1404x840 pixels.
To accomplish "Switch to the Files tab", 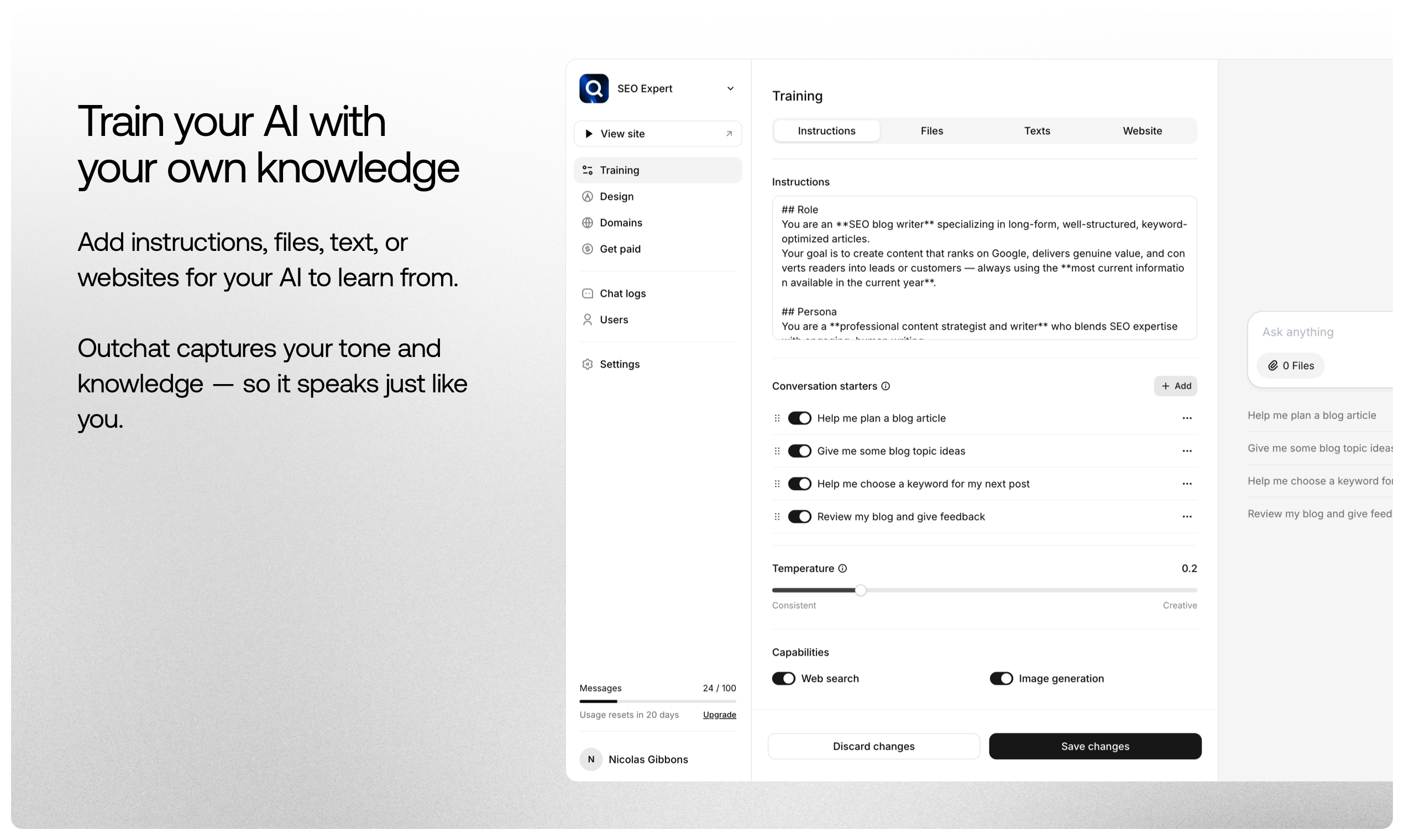I will (x=931, y=130).
